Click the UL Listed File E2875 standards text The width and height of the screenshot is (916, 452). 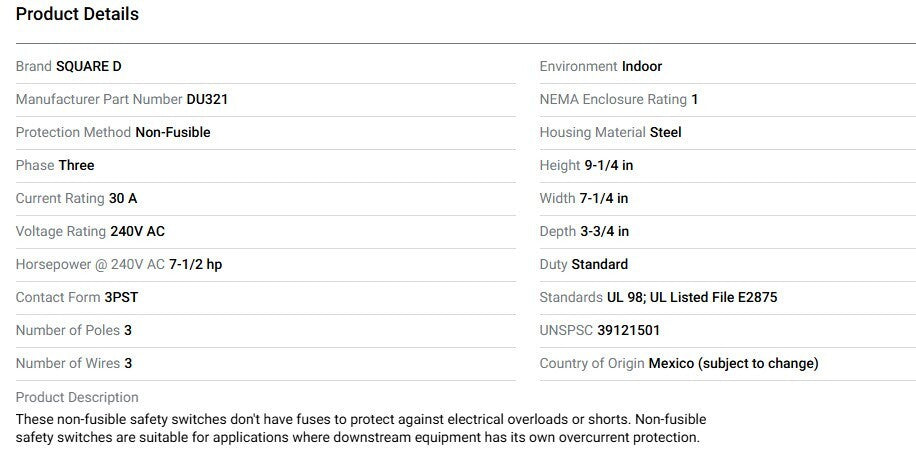point(714,297)
